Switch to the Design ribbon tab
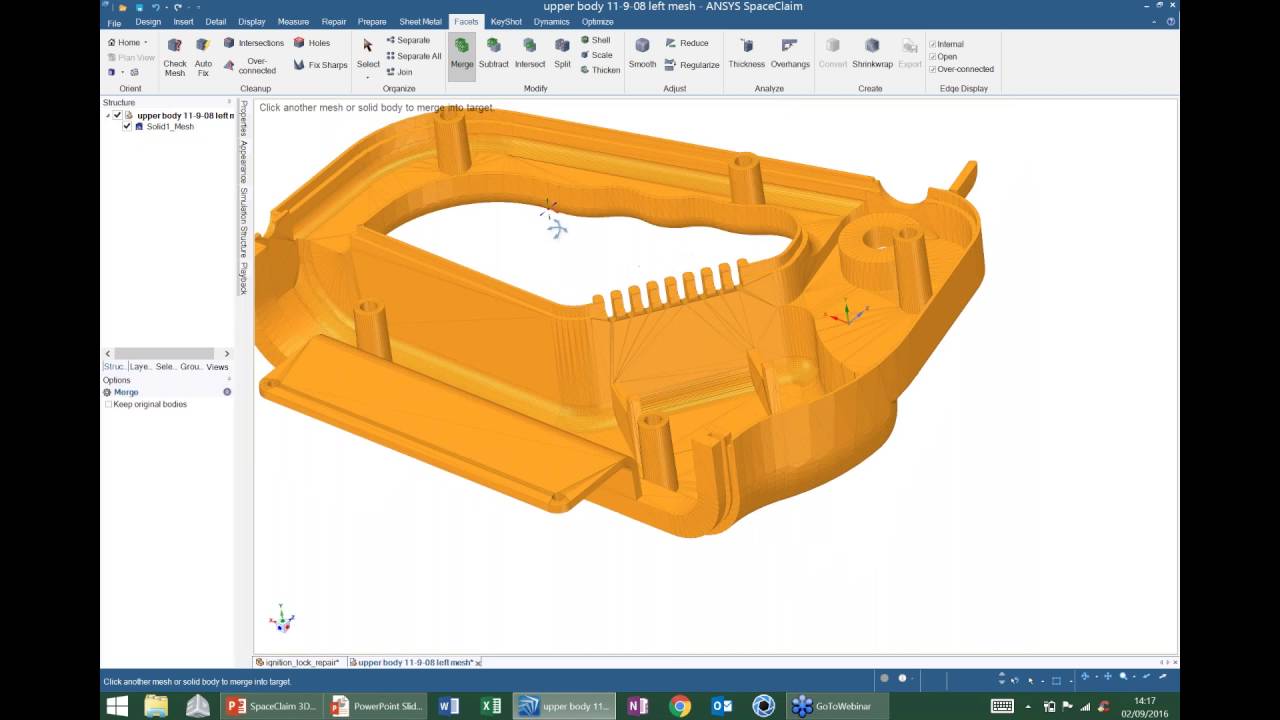This screenshot has width=1280, height=720. click(x=148, y=22)
